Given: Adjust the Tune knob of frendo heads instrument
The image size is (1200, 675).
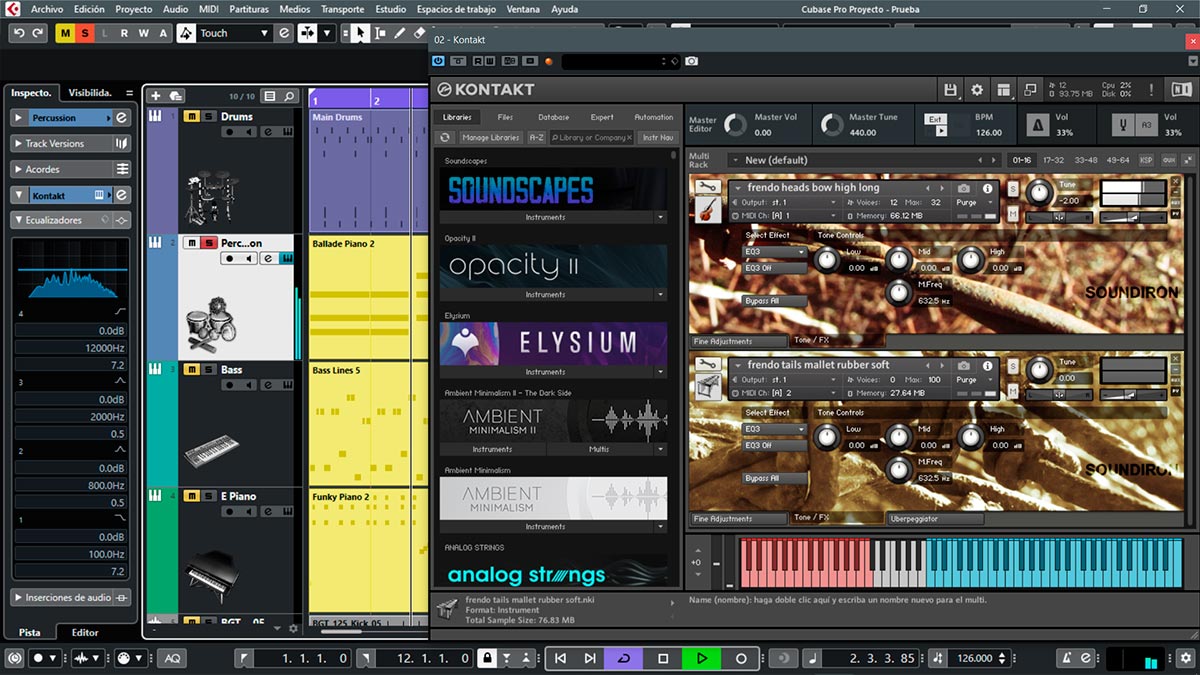Looking at the screenshot, I should click(x=1040, y=194).
